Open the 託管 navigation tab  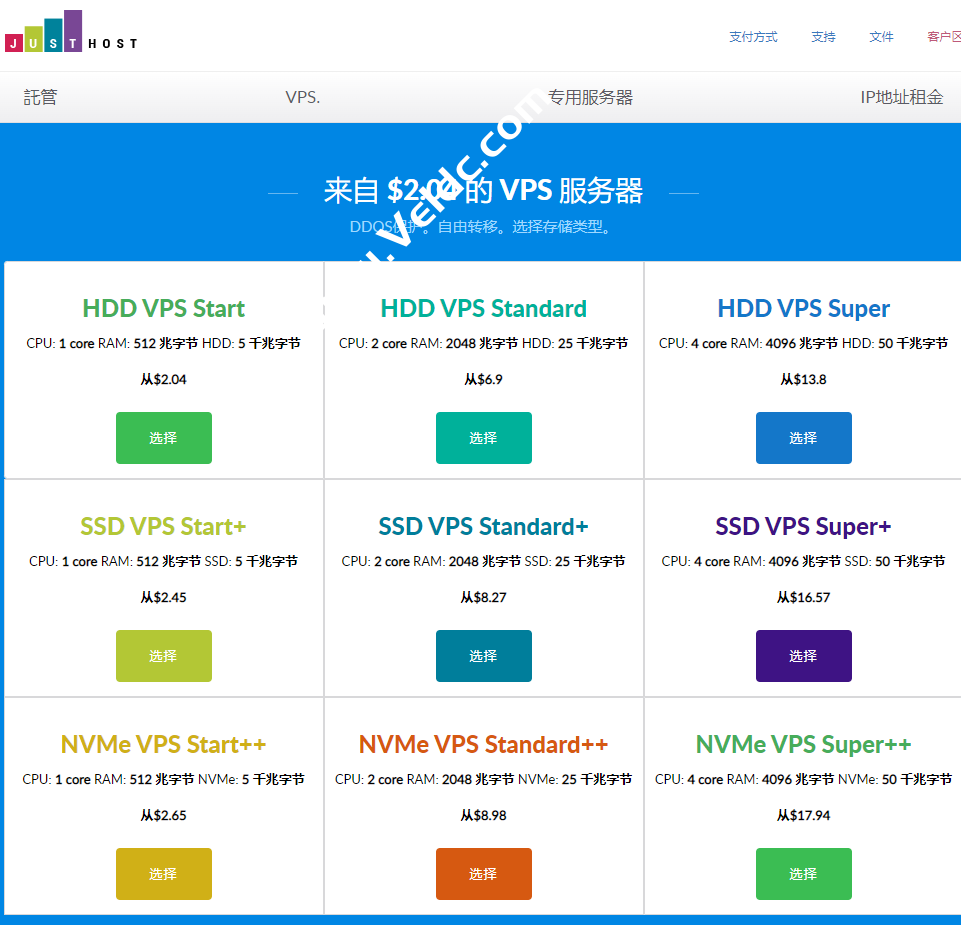click(39, 97)
